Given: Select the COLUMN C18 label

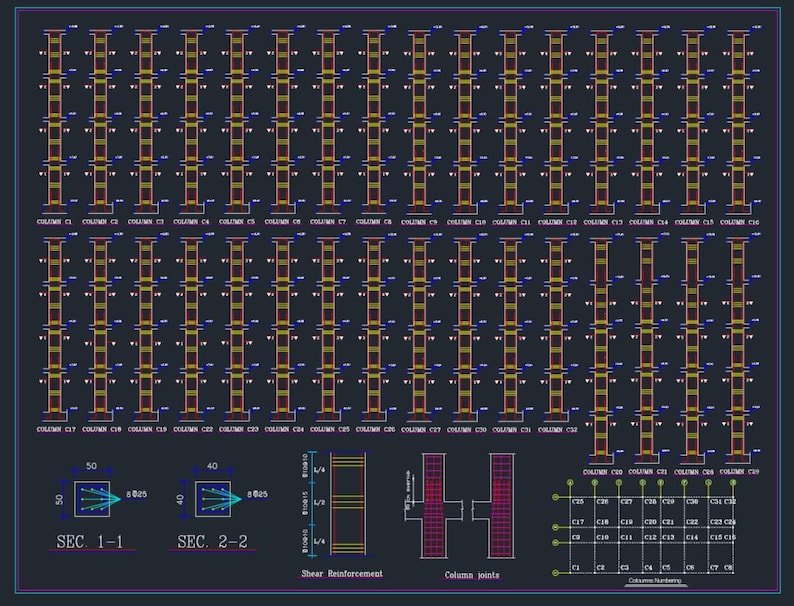Looking at the screenshot, I should coord(102,429).
